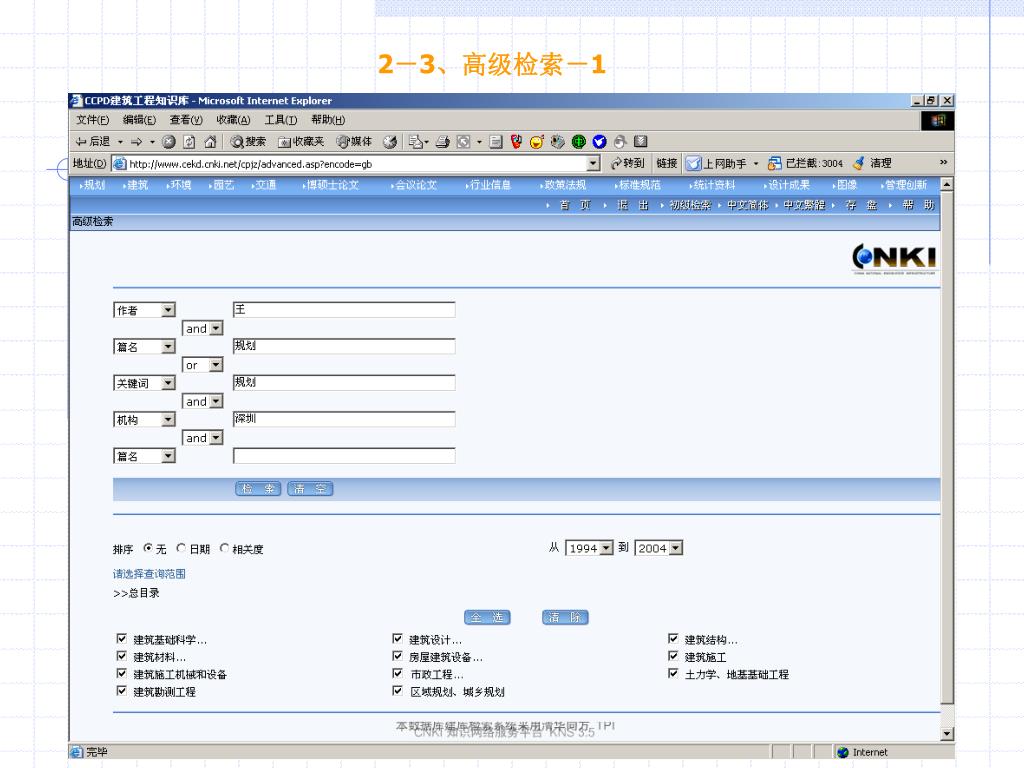Click the 深圳 institution text field
Image resolution: width=1024 pixels, height=768 pixels.
344,419
